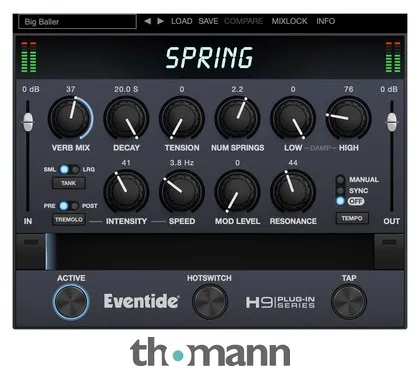This screenshot has height=376, width=420.
Task: Click the RESONANCE knob
Action: [293, 191]
